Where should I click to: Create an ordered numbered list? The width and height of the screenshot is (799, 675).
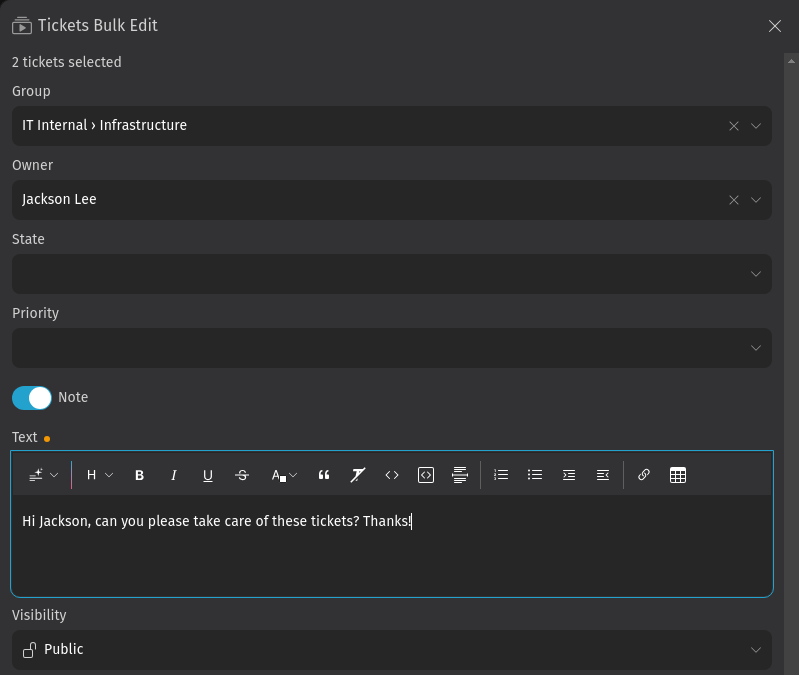coord(501,475)
